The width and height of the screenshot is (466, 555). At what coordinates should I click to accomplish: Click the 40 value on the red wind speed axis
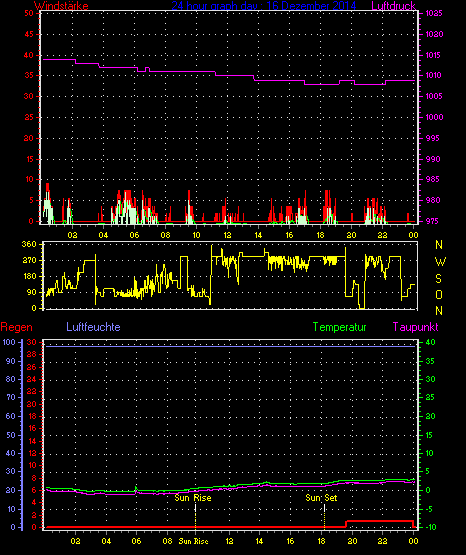[29, 55]
